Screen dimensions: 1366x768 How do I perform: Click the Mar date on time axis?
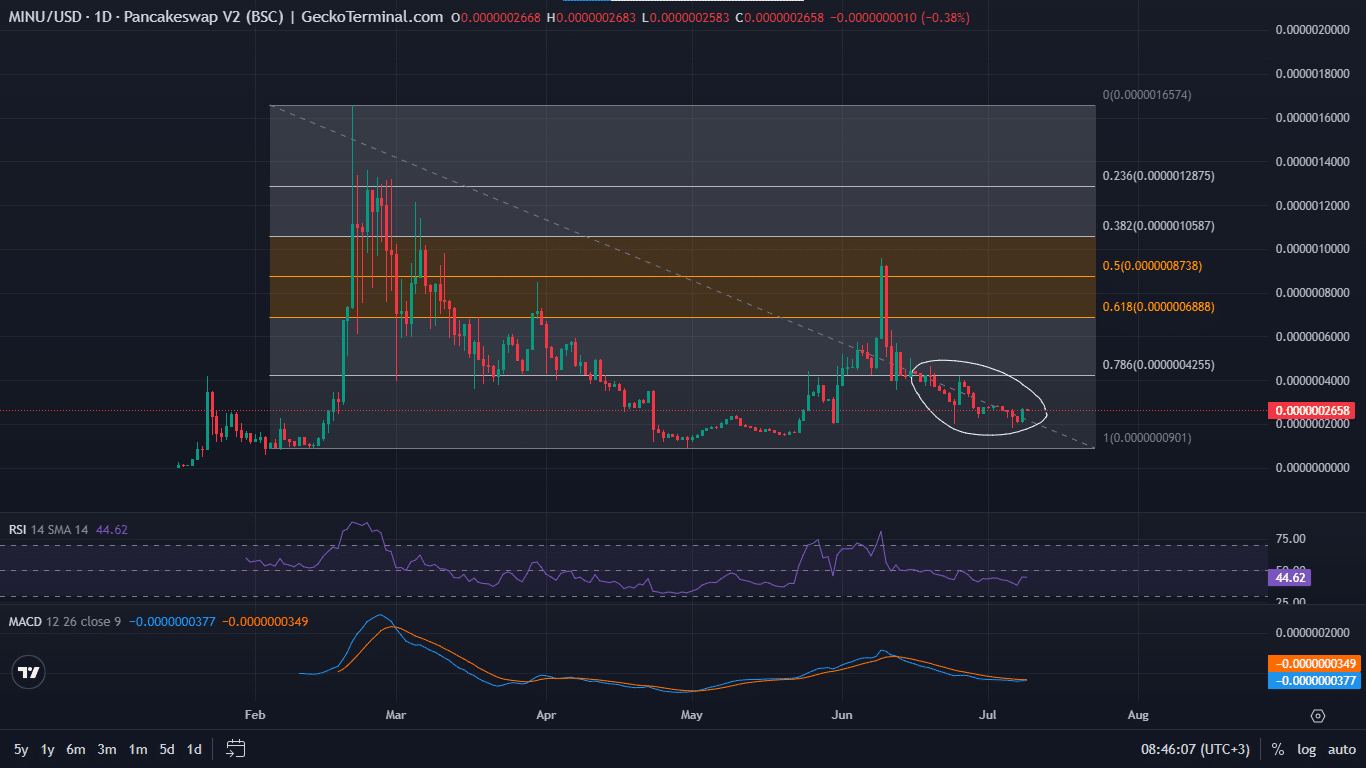tap(398, 716)
